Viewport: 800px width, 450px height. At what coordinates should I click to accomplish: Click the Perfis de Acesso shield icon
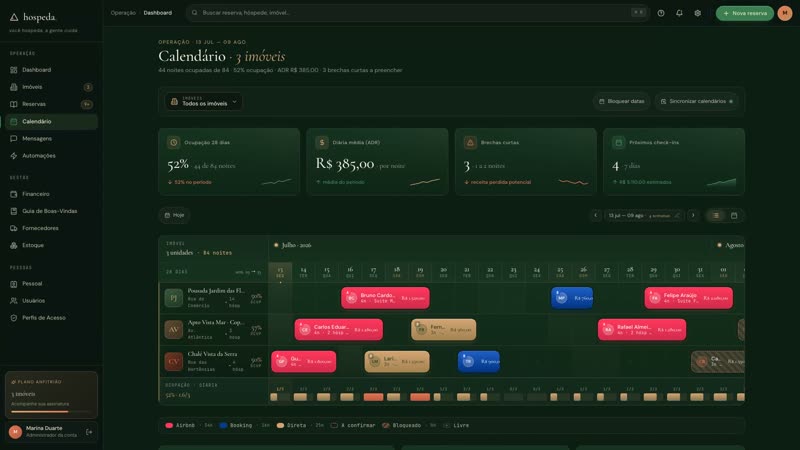14,318
